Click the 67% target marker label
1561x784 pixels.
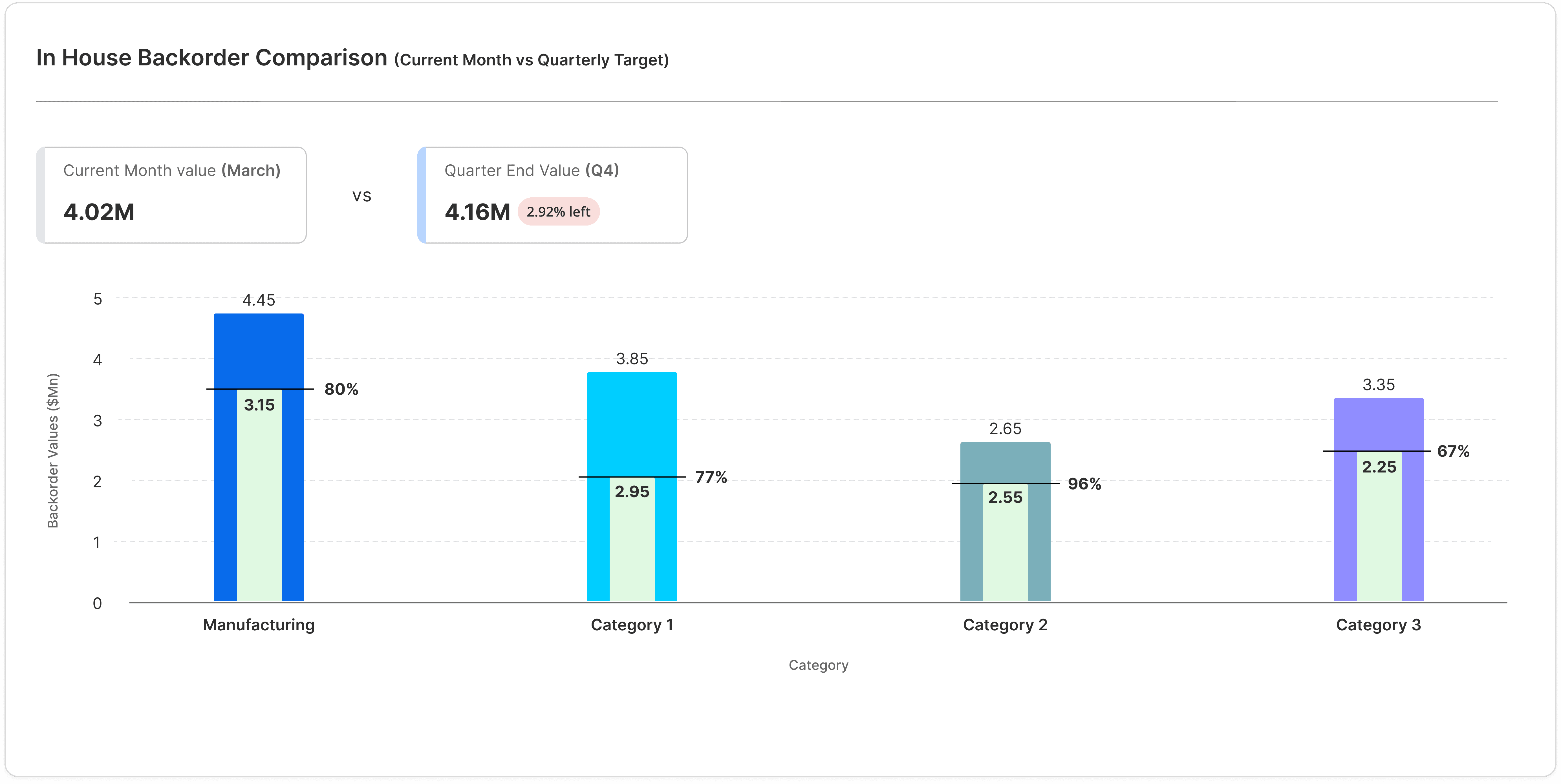pyautogui.click(x=1452, y=451)
